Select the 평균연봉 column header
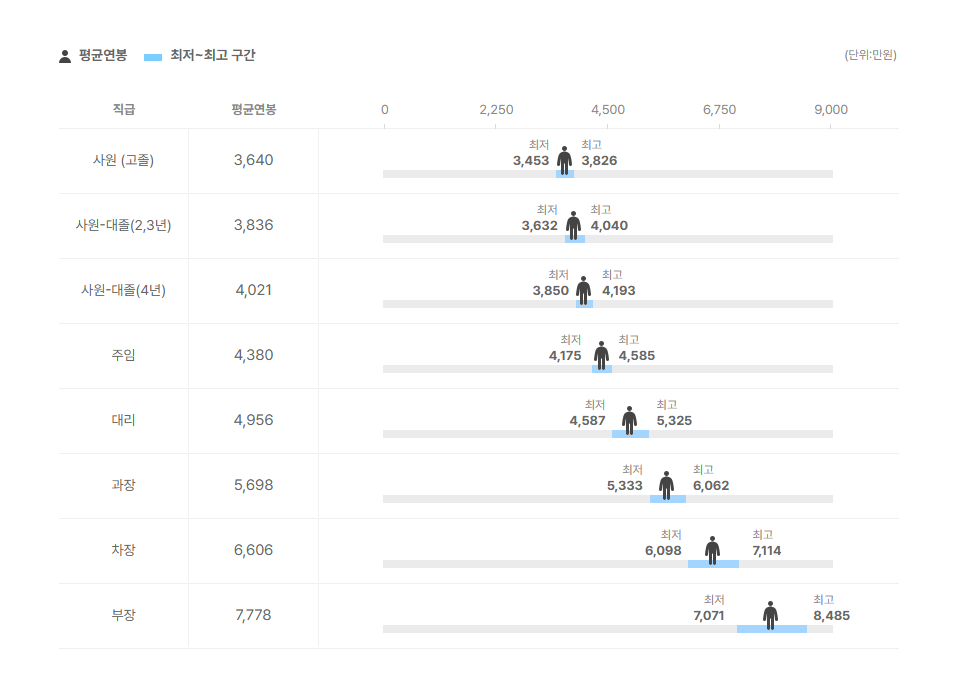The width and height of the screenshot is (954, 695). click(253, 109)
